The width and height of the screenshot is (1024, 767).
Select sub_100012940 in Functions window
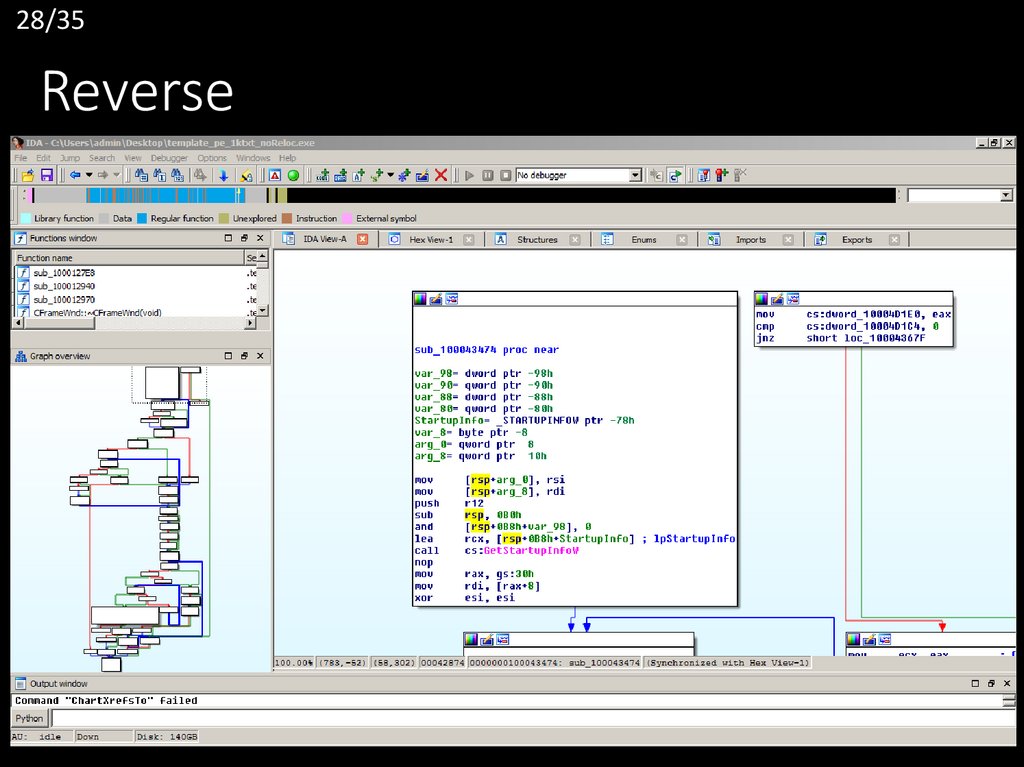pyautogui.click(x=64, y=286)
